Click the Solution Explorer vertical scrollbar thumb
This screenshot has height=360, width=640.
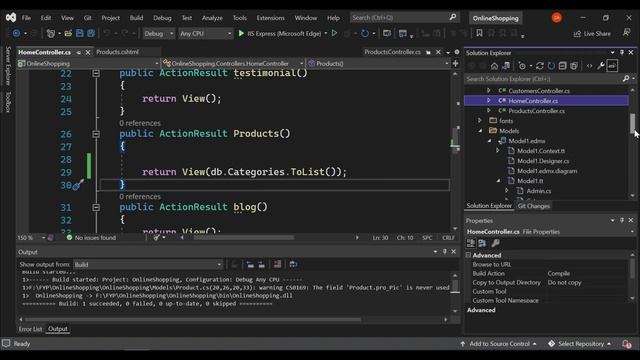click(632, 123)
